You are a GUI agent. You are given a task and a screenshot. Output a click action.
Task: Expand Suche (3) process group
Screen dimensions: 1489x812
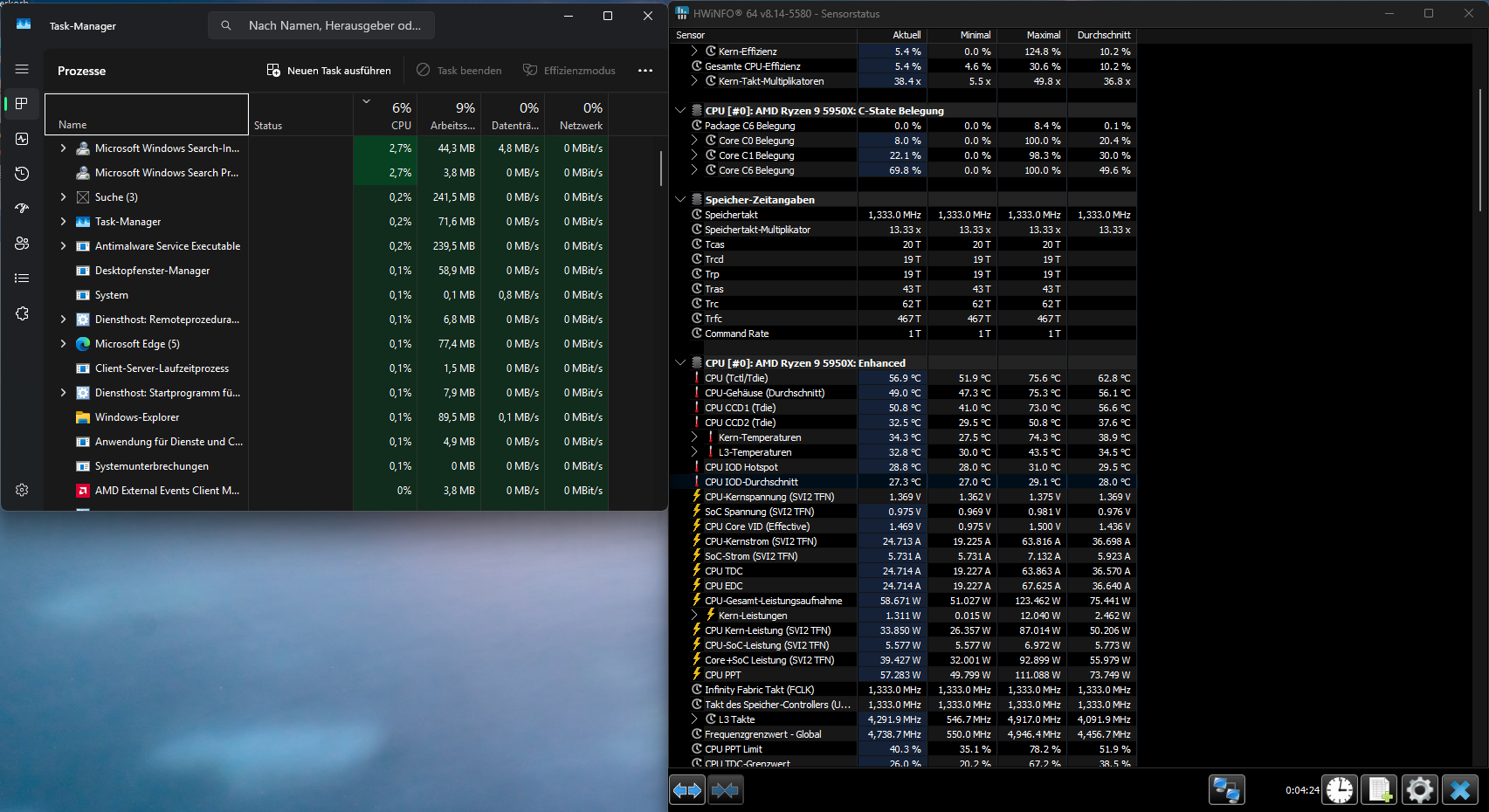click(x=63, y=197)
